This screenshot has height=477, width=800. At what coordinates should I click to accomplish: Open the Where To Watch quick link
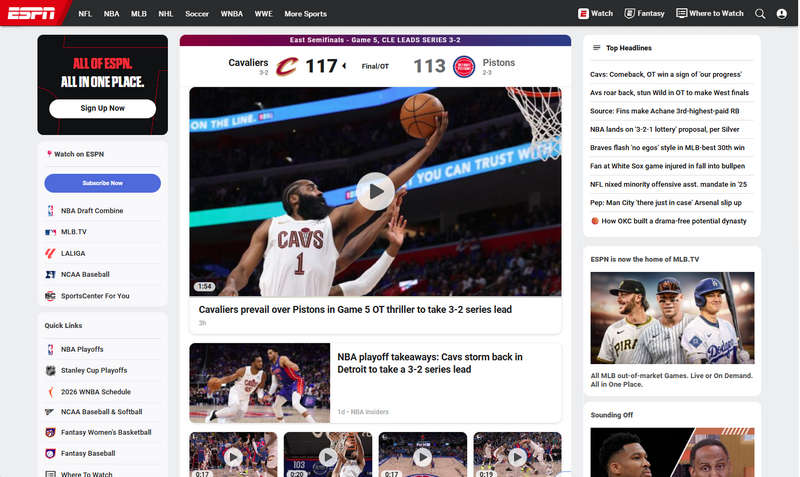coord(86,474)
